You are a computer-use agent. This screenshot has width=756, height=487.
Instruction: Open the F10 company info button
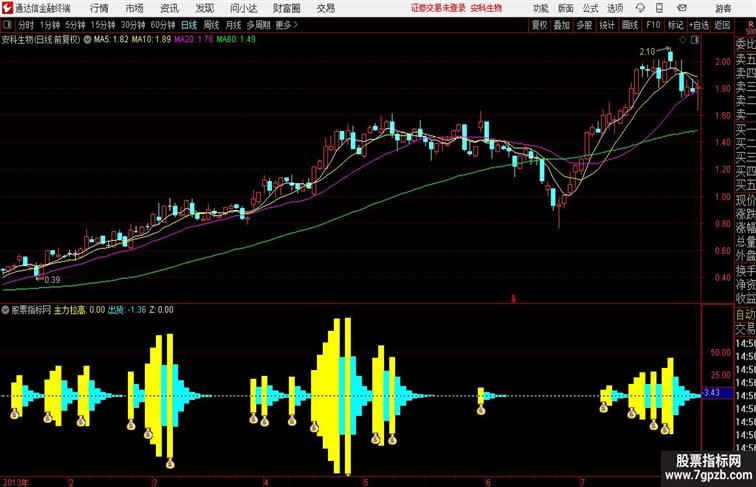(x=653, y=25)
